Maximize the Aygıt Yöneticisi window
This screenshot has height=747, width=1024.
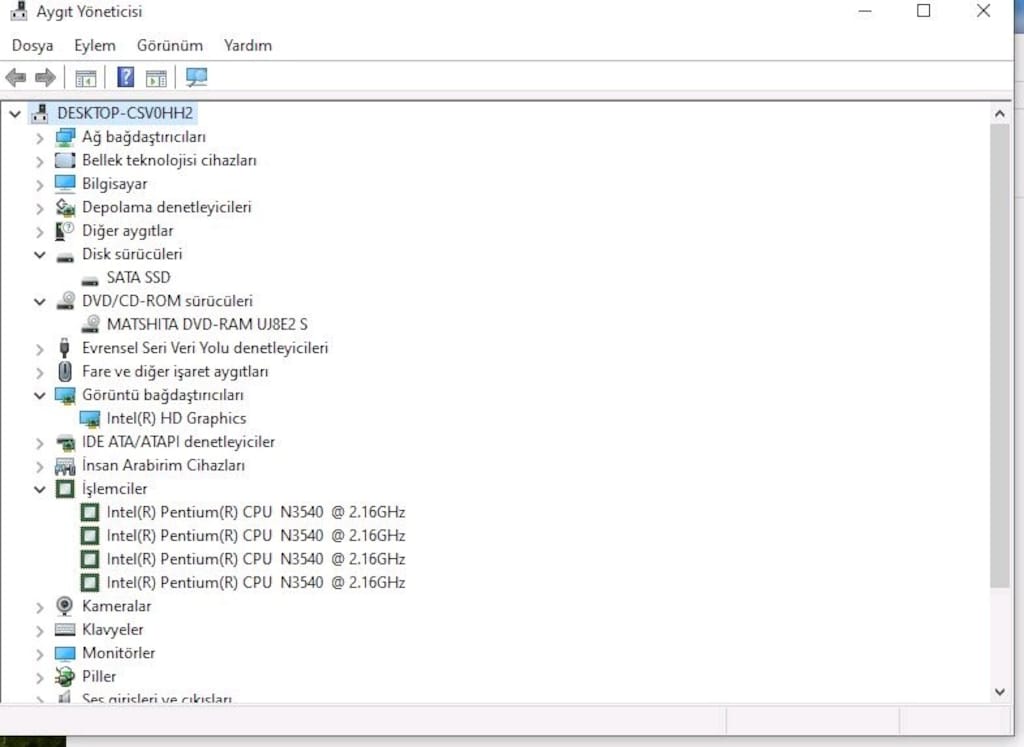click(x=923, y=10)
